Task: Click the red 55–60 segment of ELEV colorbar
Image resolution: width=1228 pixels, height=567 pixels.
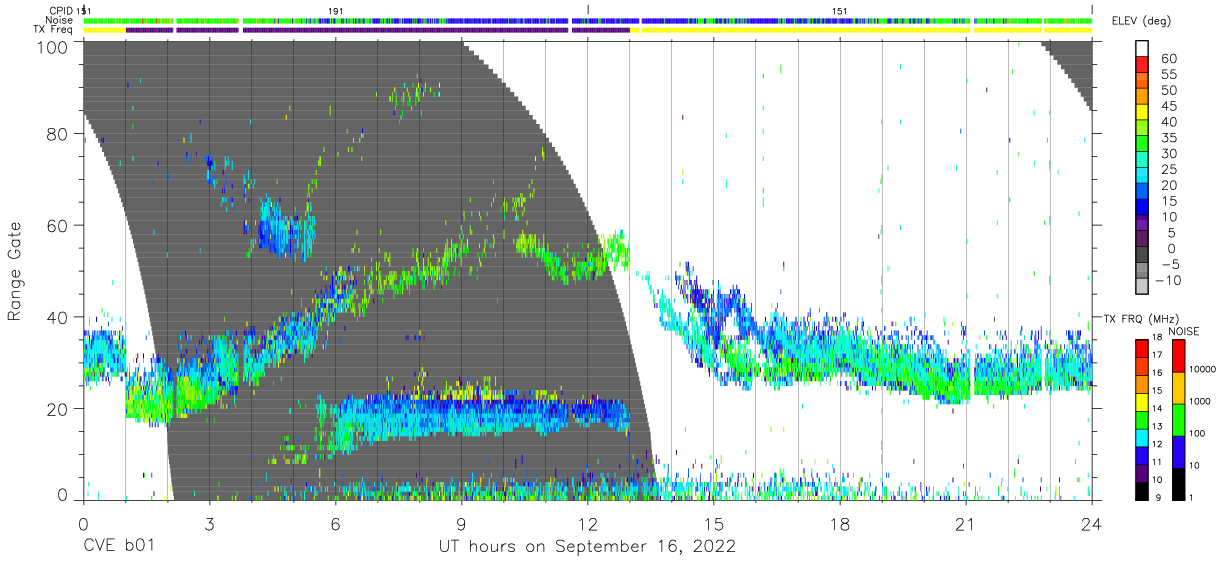Action: (x=1142, y=65)
